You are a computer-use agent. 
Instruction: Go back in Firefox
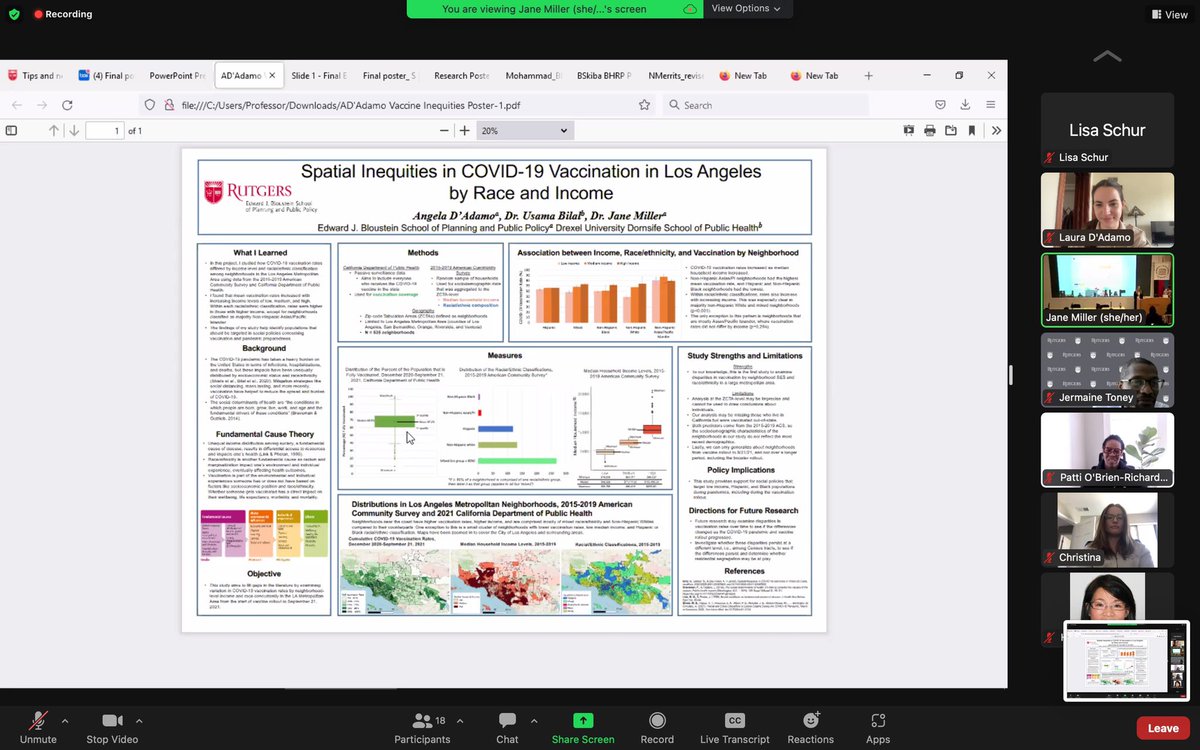18,104
